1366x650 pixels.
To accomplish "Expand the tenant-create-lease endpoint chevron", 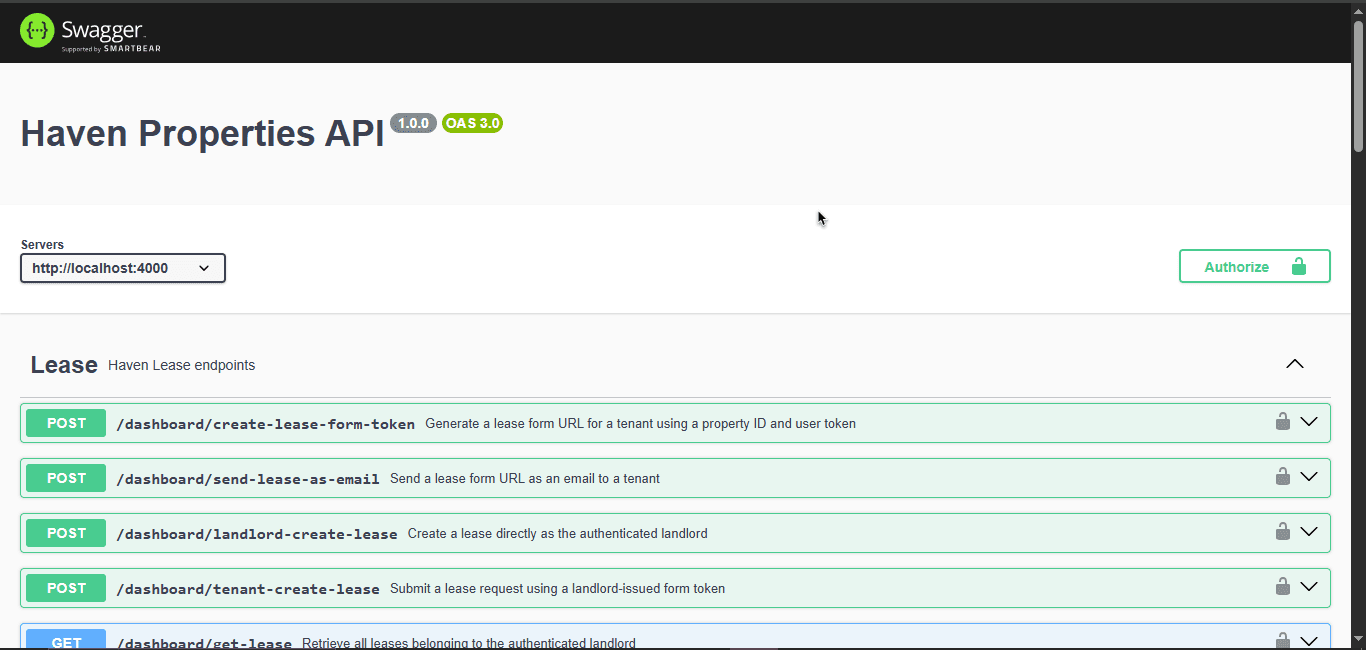I will (1309, 587).
